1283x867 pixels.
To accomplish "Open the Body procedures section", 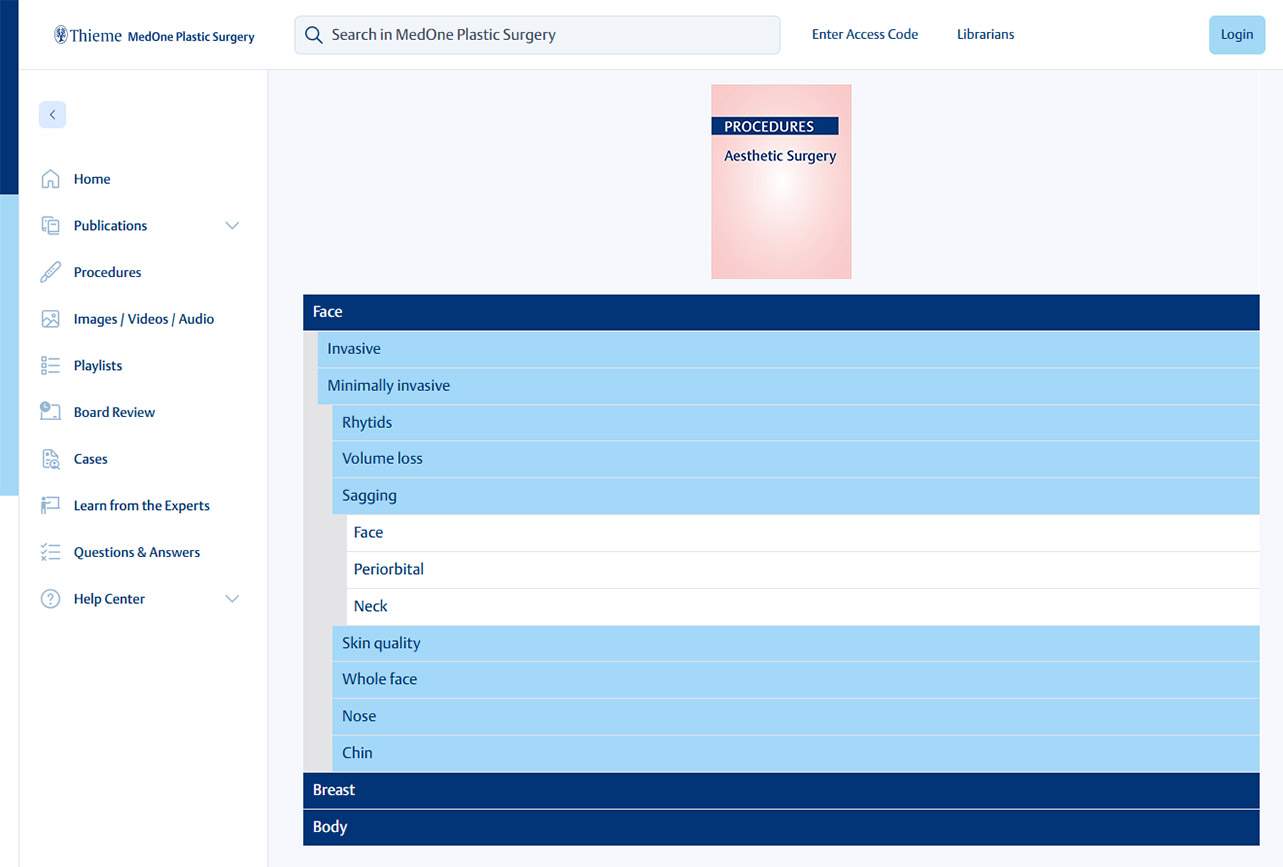I will point(329,826).
